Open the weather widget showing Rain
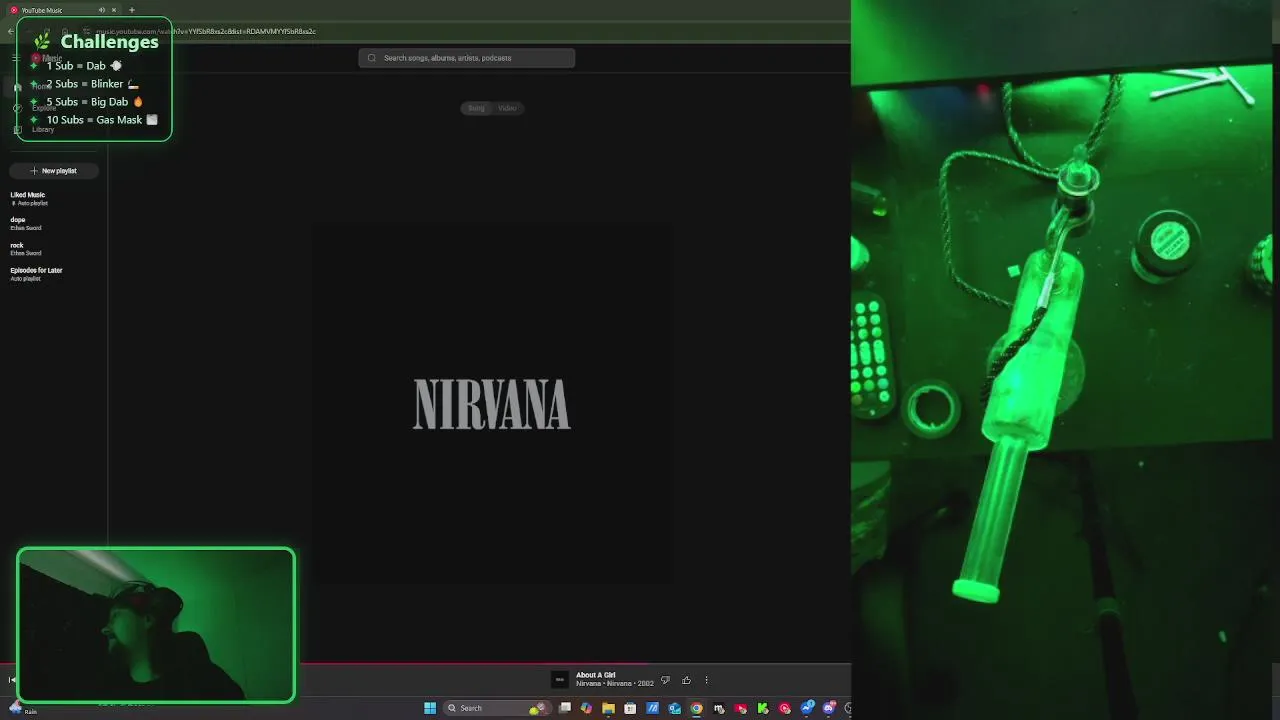The height and width of the screenshot is (720, 1280). [22, 708]
